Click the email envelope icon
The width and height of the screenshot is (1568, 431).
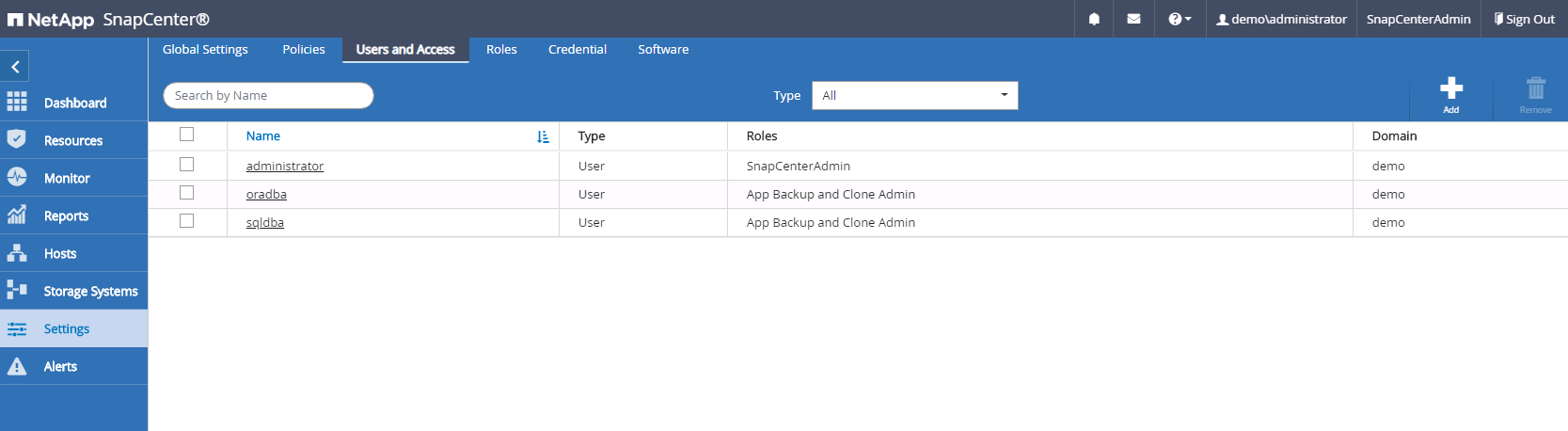tap(1133, 19)
